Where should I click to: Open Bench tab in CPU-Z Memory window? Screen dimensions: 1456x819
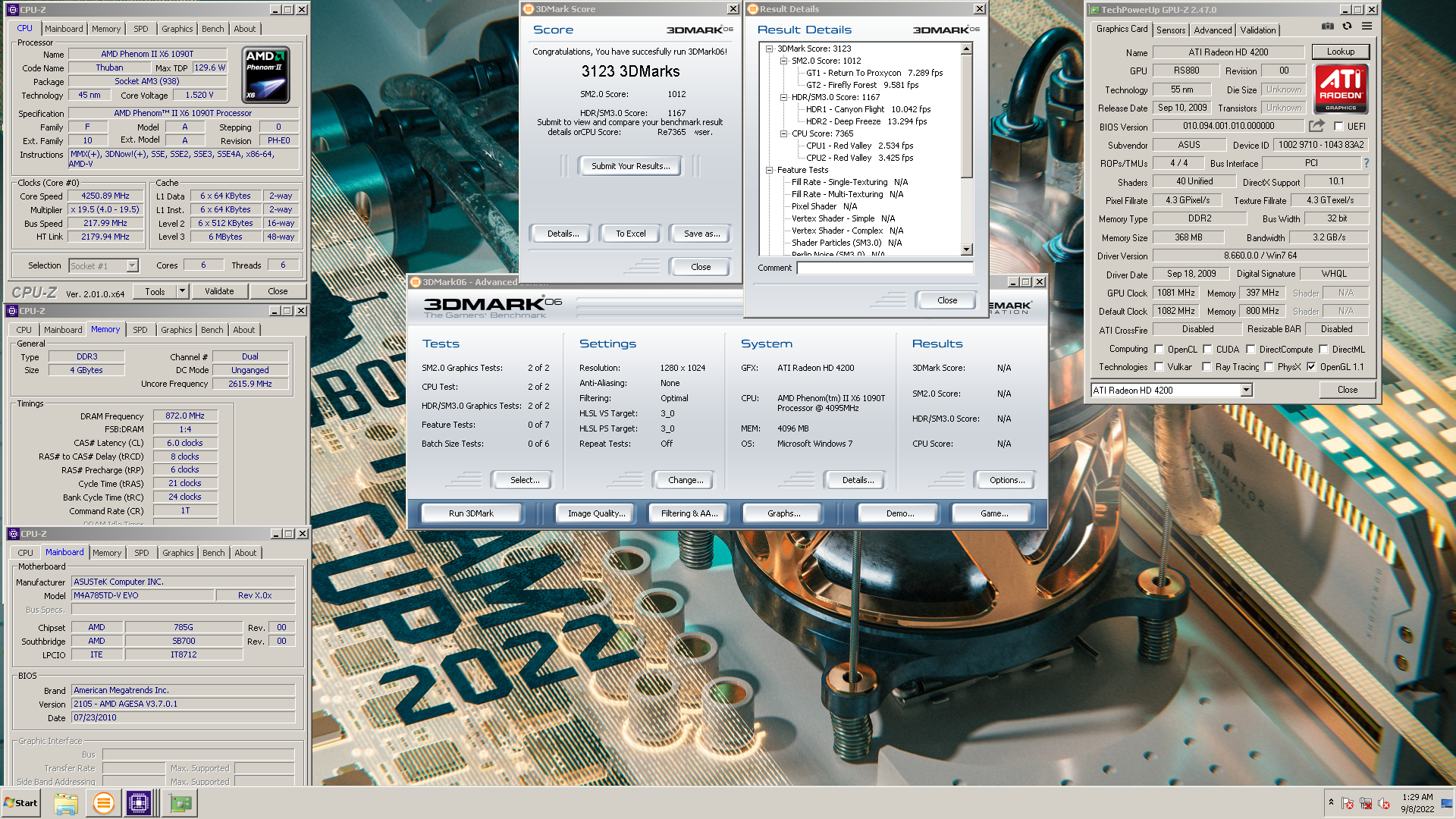(212, 330)
